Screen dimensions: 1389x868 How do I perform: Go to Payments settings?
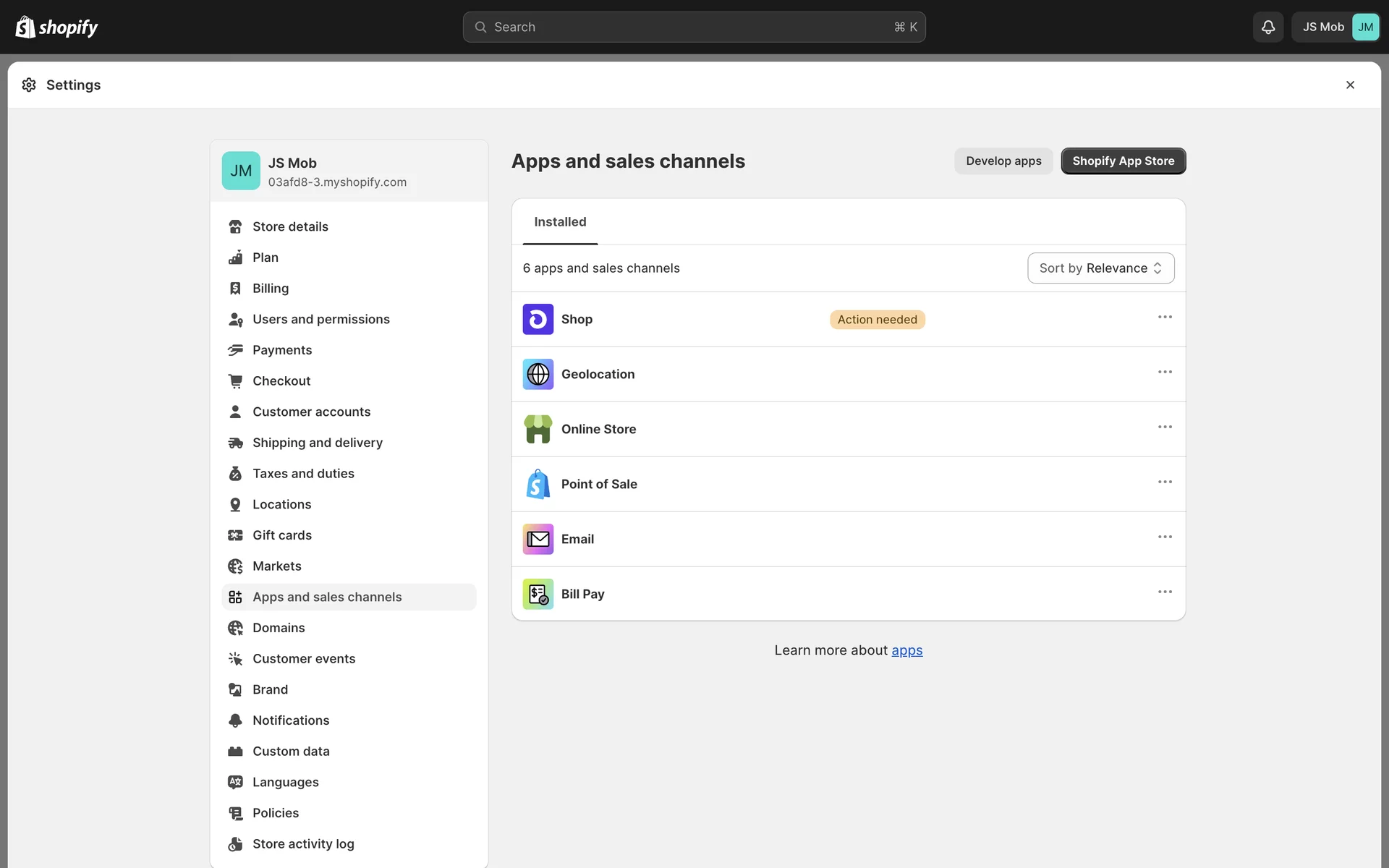[x=282, y=350]
